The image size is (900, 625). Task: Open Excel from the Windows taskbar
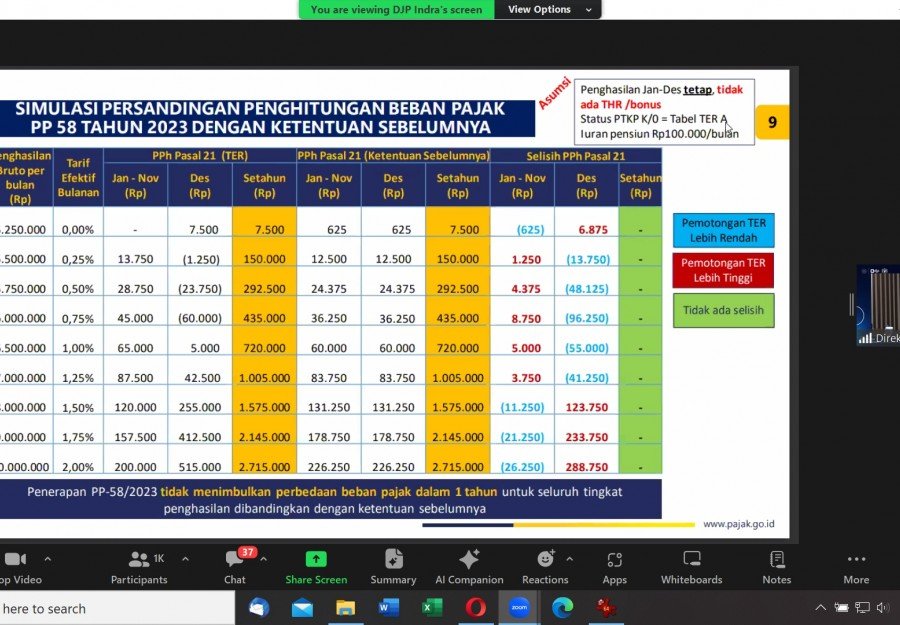click(433, 607)
